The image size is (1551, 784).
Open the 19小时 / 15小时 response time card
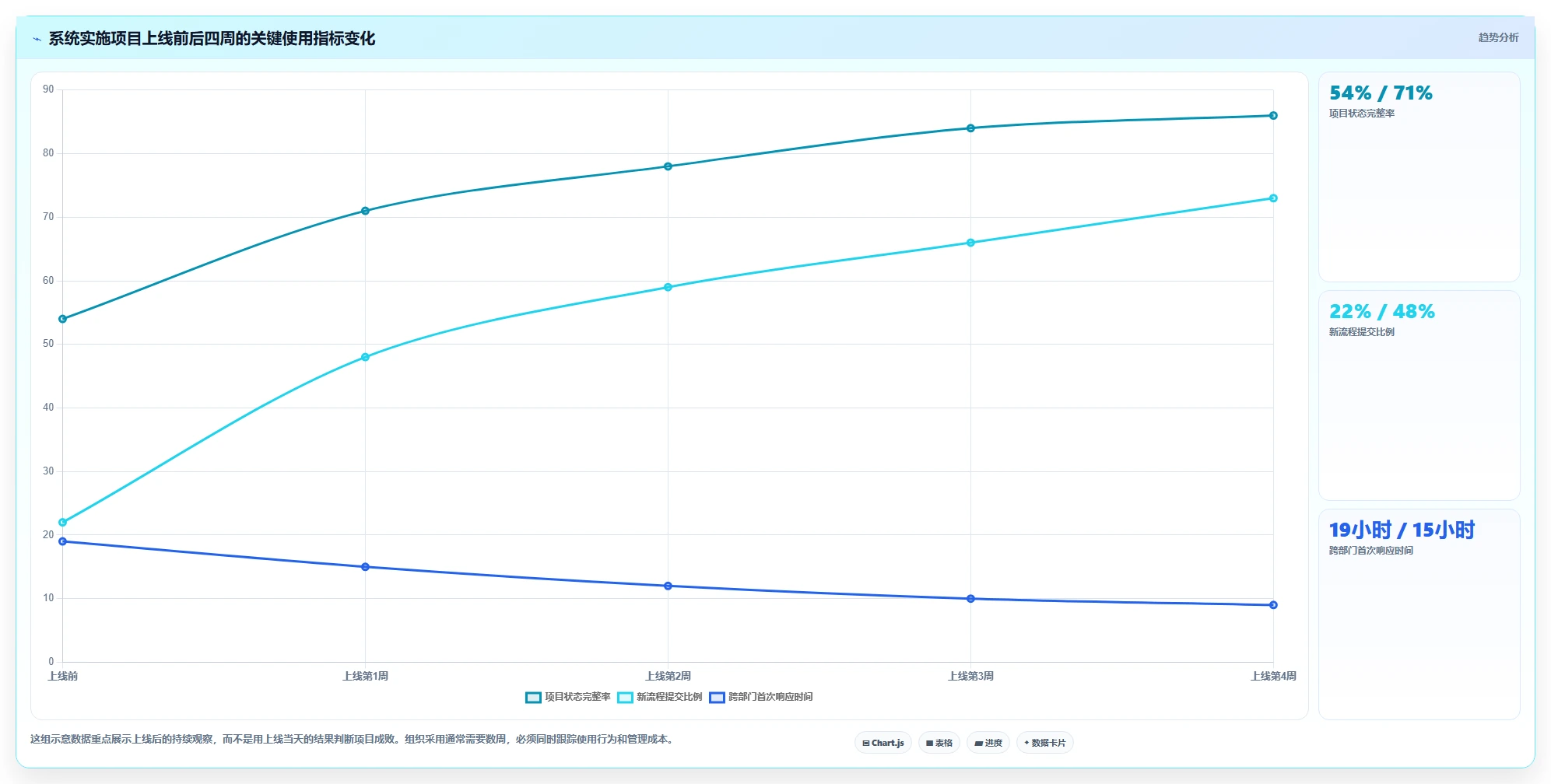pyautogui.click(x=1419, y=614)
